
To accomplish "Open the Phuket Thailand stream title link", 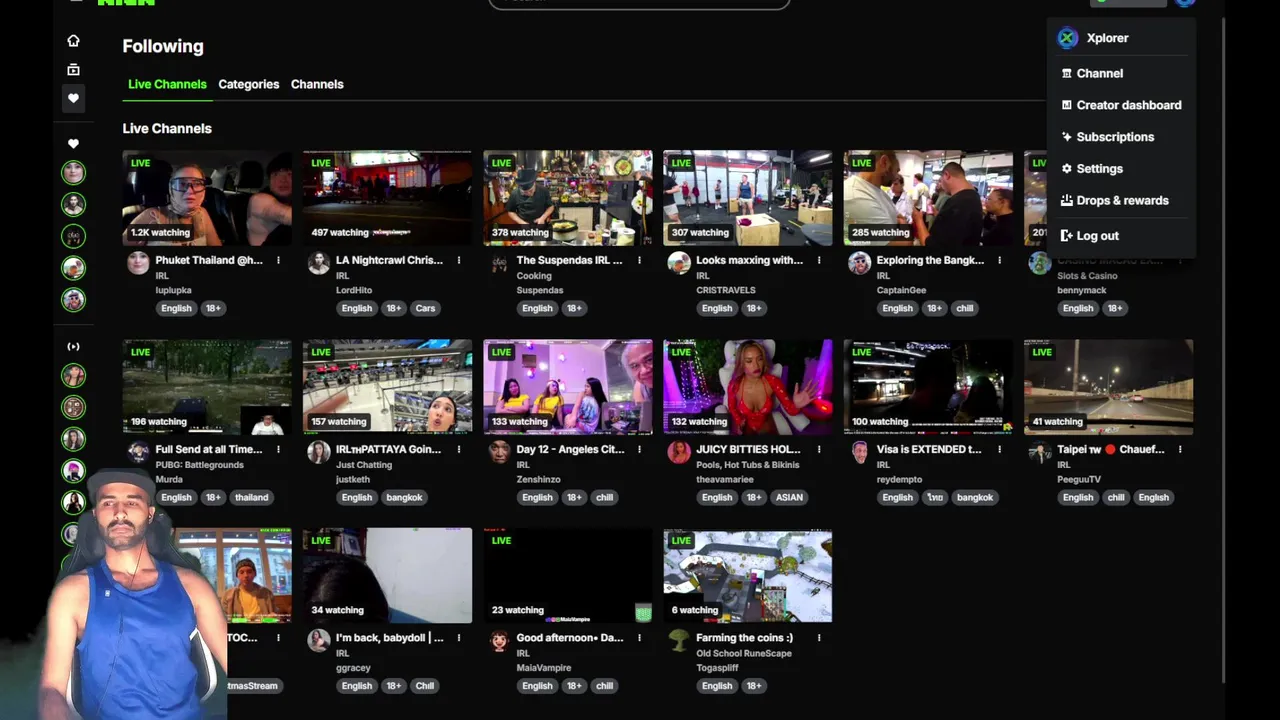I will click(x=209, y=260).
